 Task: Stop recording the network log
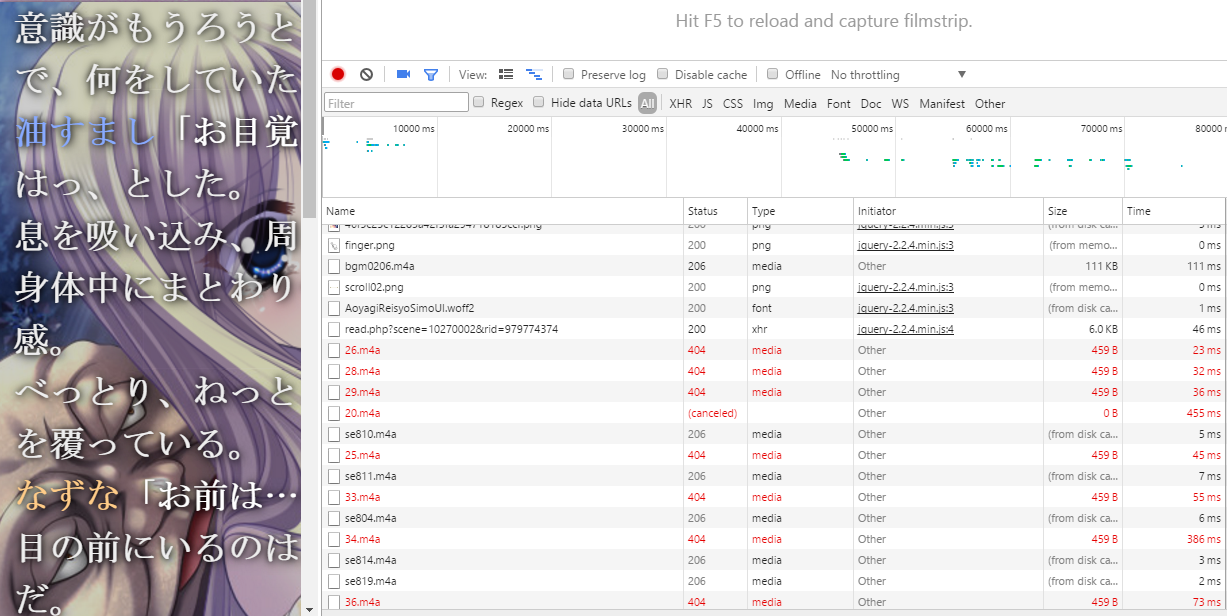click(338, 74)
